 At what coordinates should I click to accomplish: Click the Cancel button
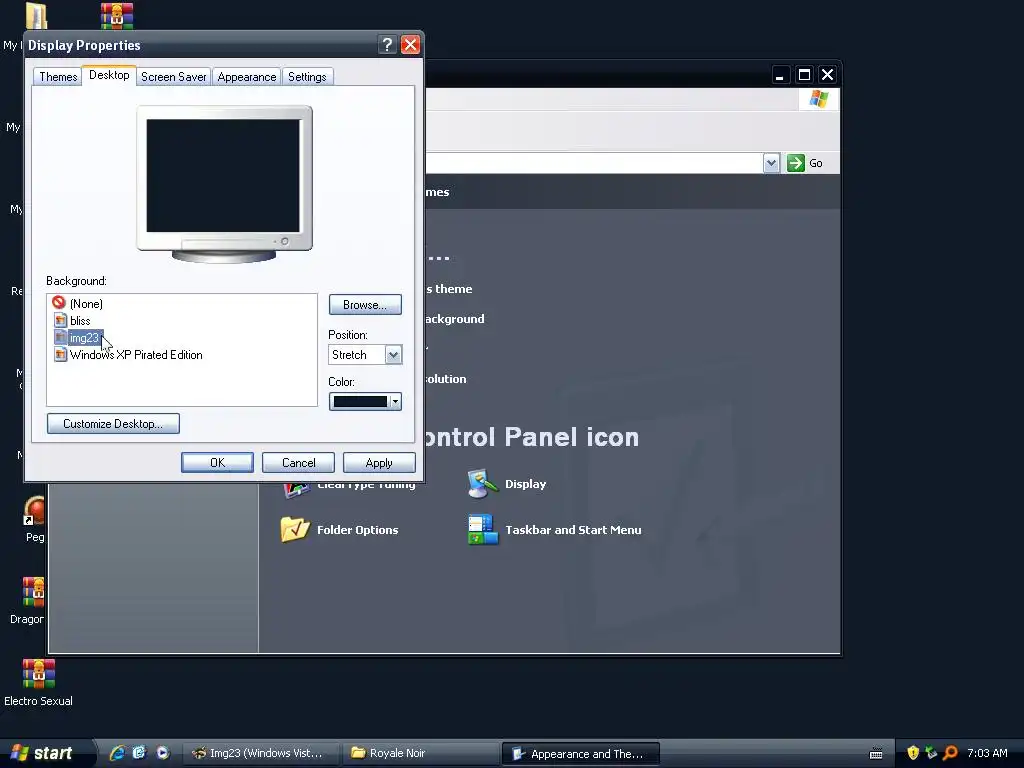[x=298, y=462]
